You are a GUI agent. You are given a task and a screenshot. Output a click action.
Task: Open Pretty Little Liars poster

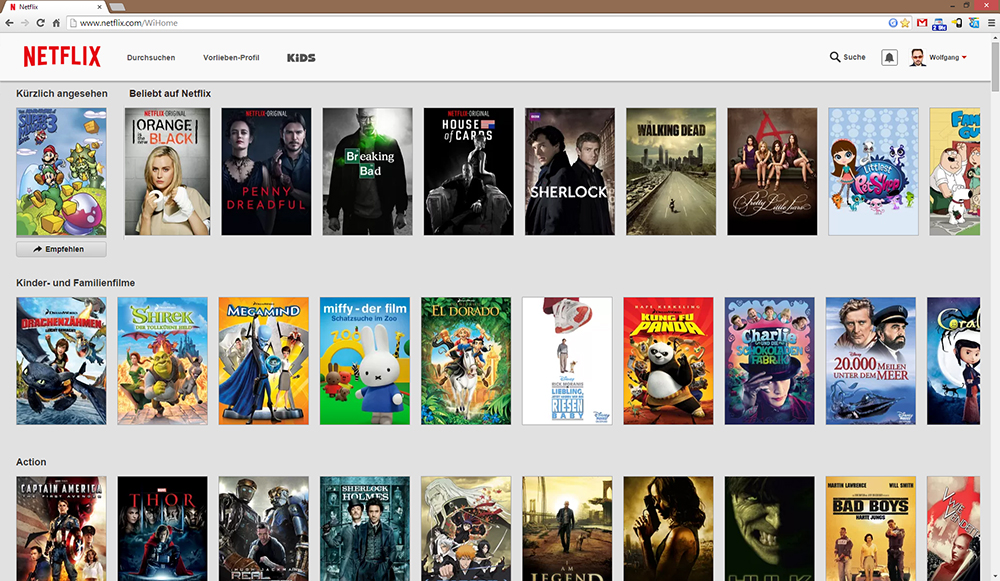772,172
